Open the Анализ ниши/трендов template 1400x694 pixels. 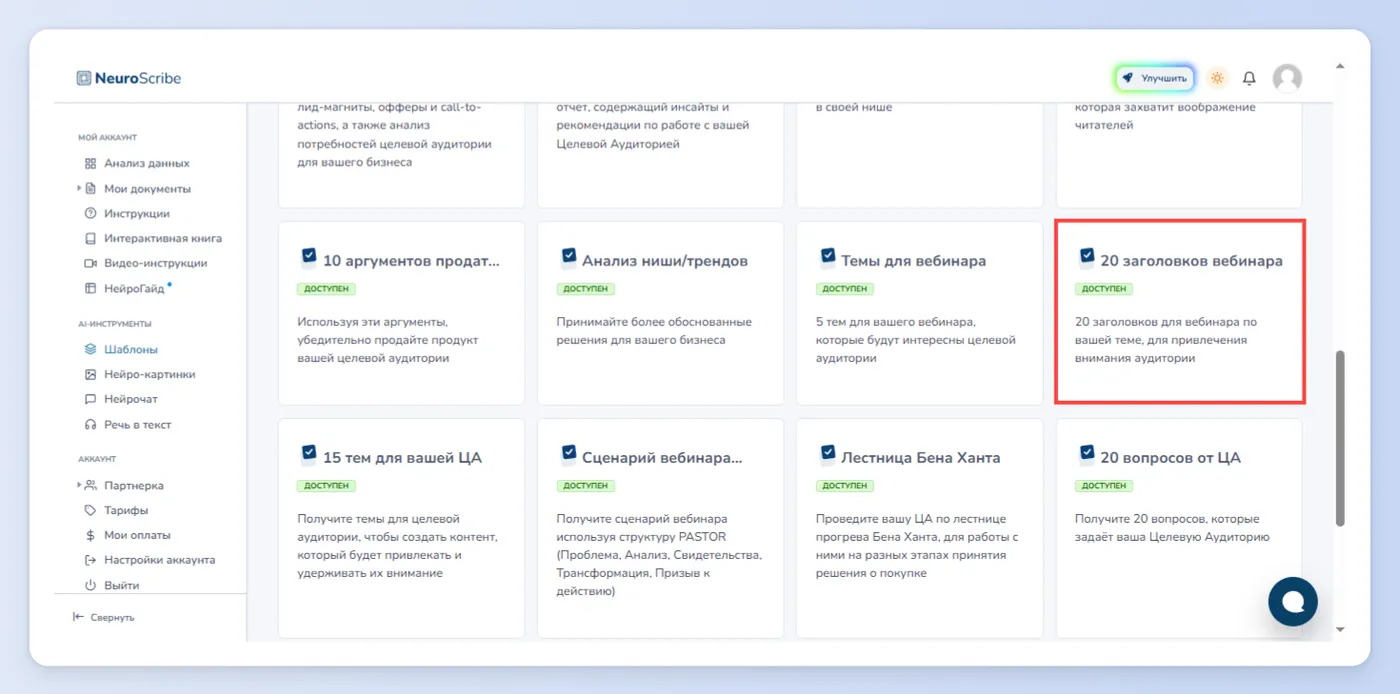660,313
